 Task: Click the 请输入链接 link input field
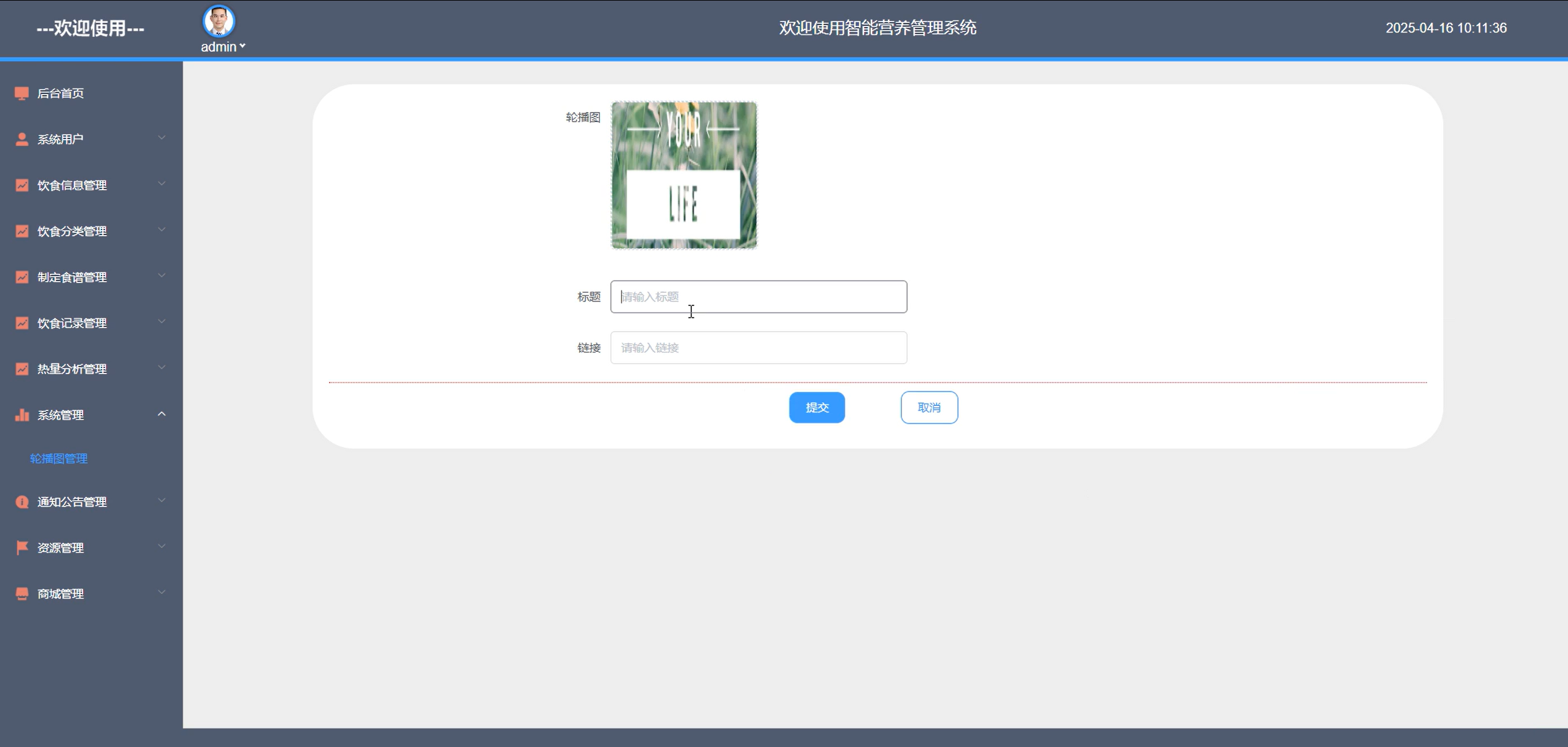(x=758, y=348)
